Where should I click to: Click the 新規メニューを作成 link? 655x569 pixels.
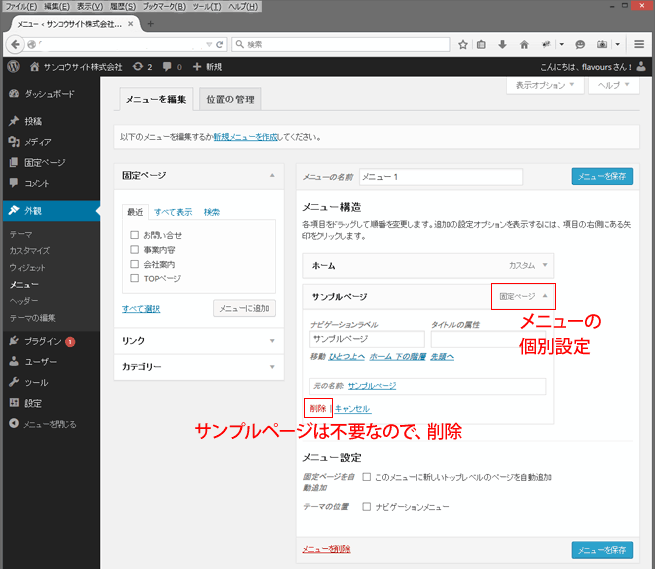tap(246, 137)
